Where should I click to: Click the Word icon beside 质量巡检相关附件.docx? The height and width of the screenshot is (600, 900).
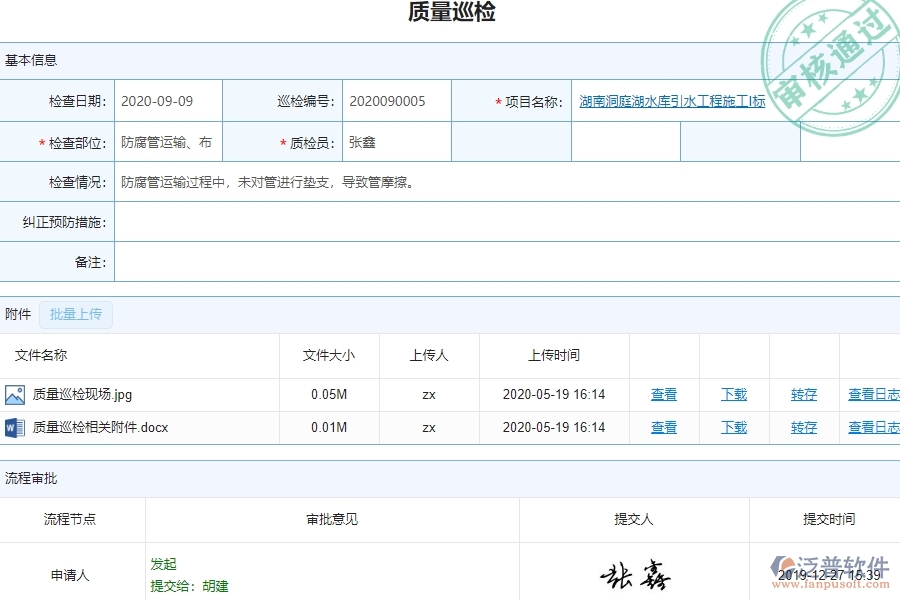[x=15, y=427]
